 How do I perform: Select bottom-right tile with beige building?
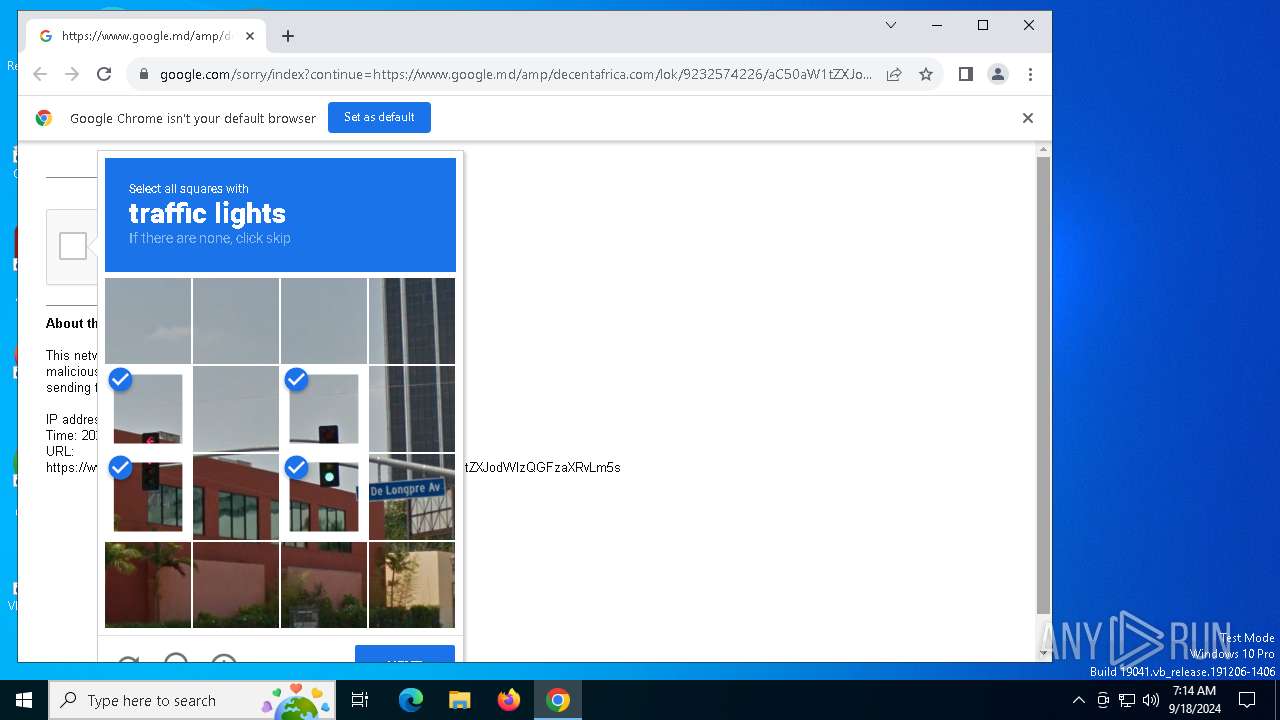pyautogui.click(x=412, y=585)
